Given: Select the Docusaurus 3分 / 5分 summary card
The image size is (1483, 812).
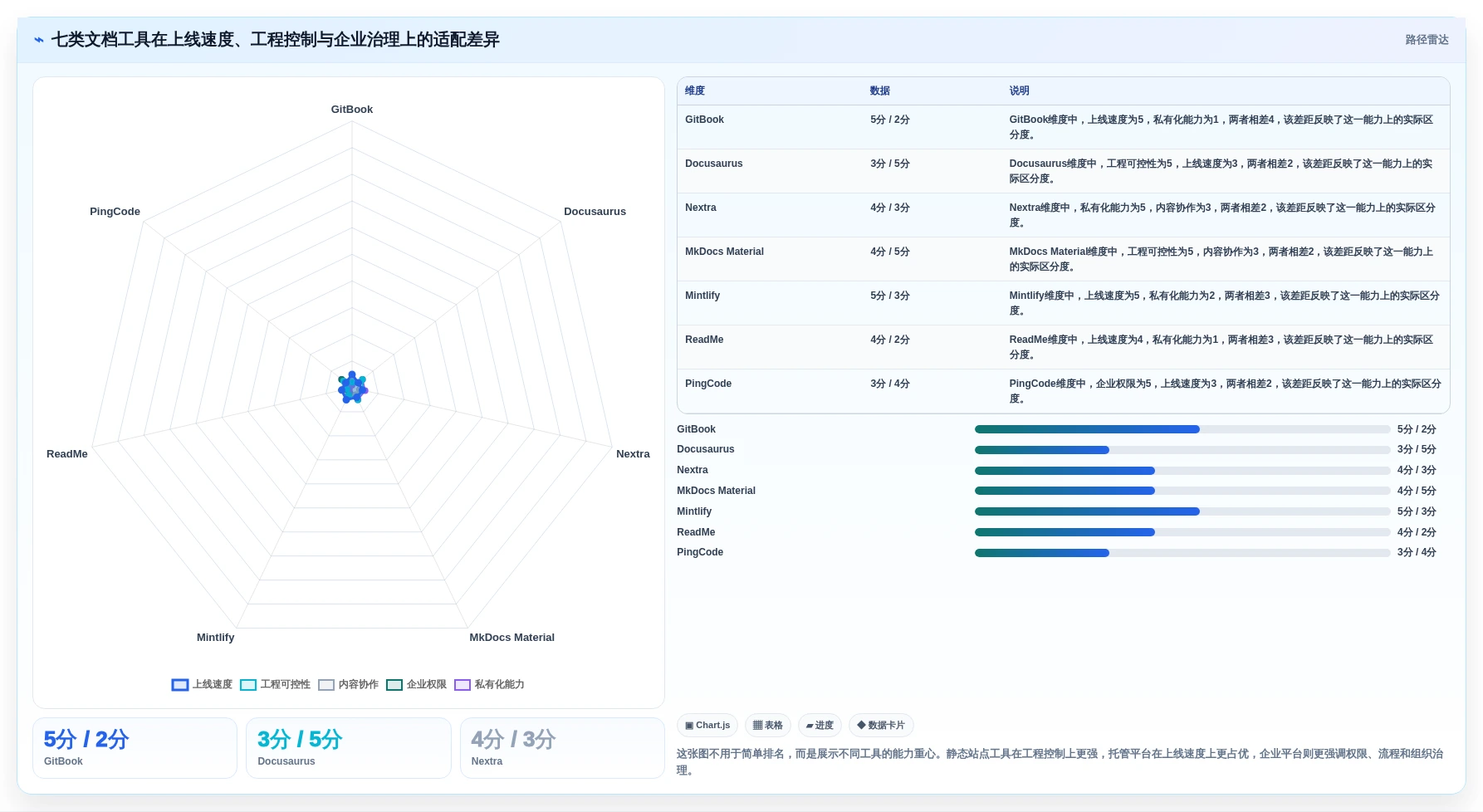Looking at the screenshot, I should [x=348, y=748].
